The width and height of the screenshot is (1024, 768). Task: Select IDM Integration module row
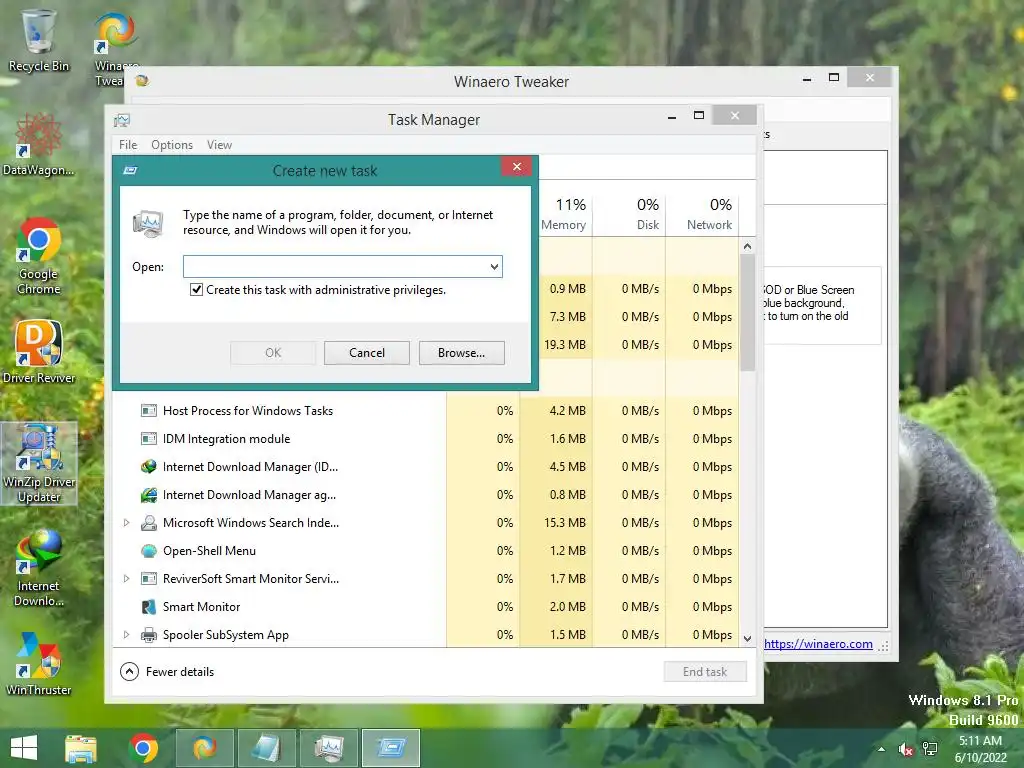click(x=426, y=439)
